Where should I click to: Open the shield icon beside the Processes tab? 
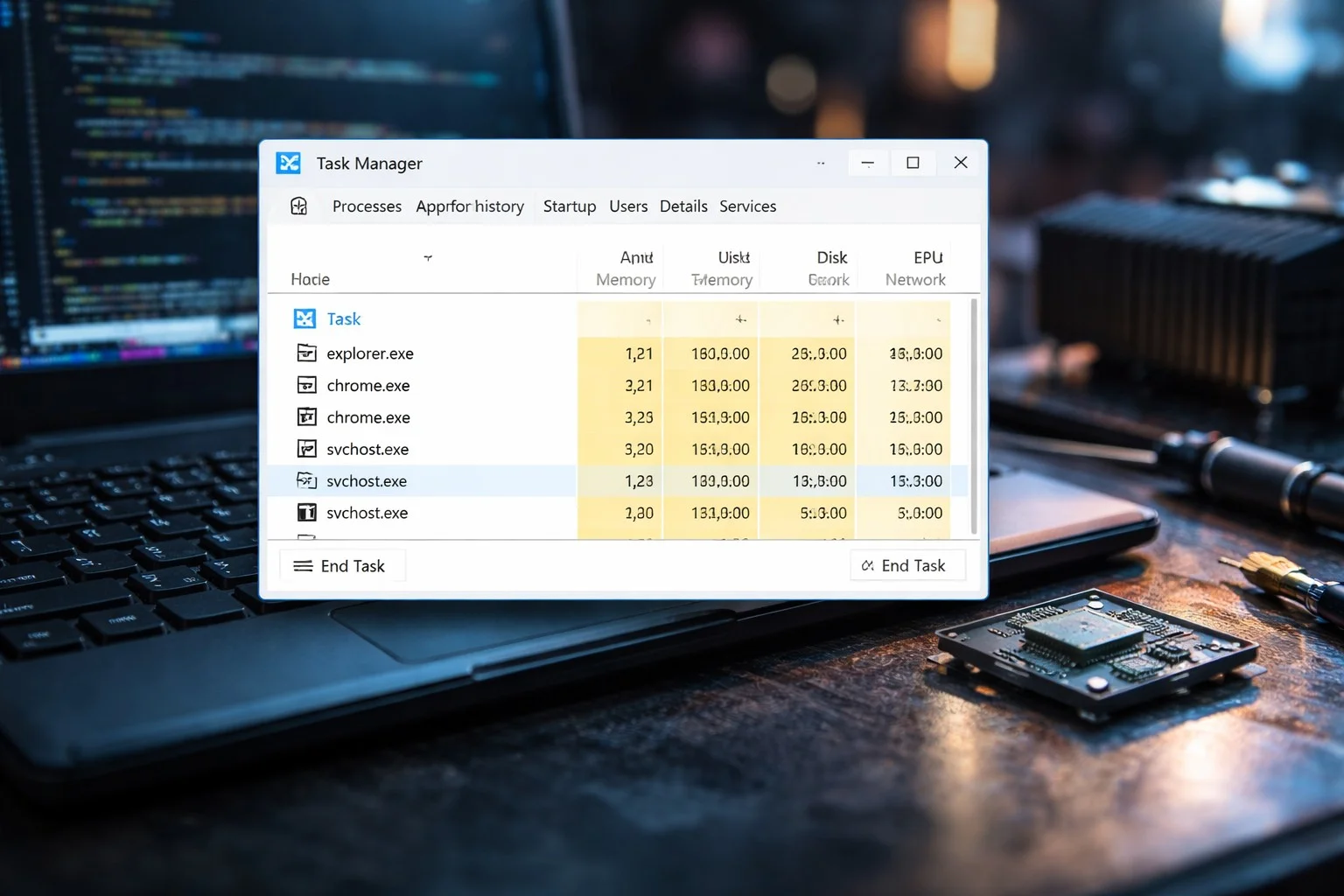click(x=299, y=206)
